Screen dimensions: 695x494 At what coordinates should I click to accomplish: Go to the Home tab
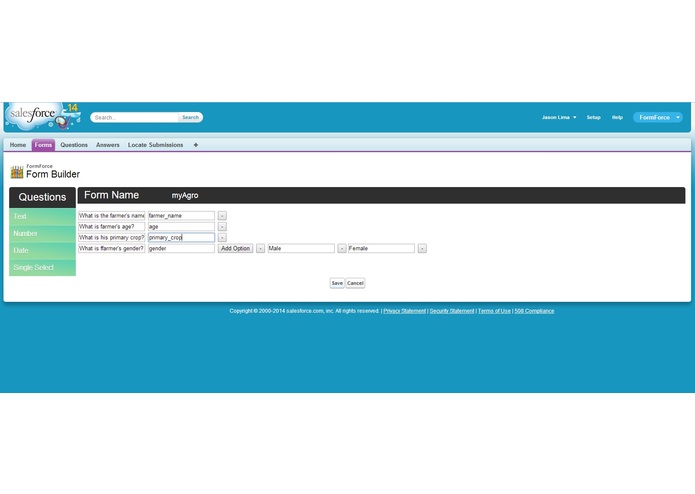18,145
